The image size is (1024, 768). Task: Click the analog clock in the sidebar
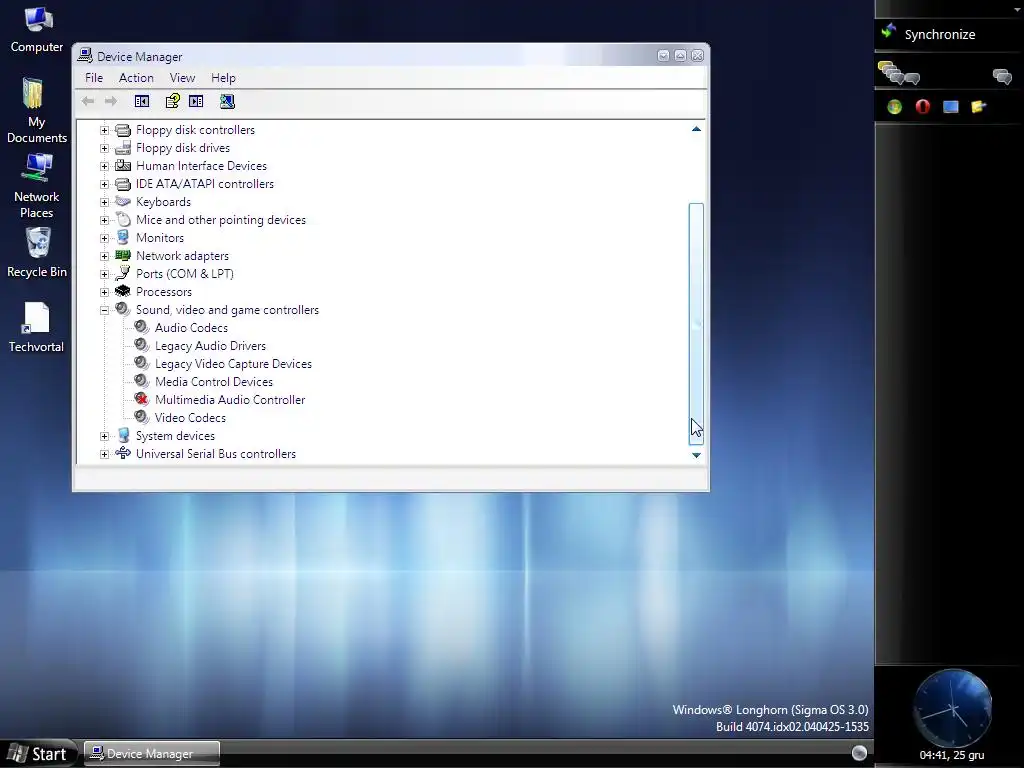952,708
